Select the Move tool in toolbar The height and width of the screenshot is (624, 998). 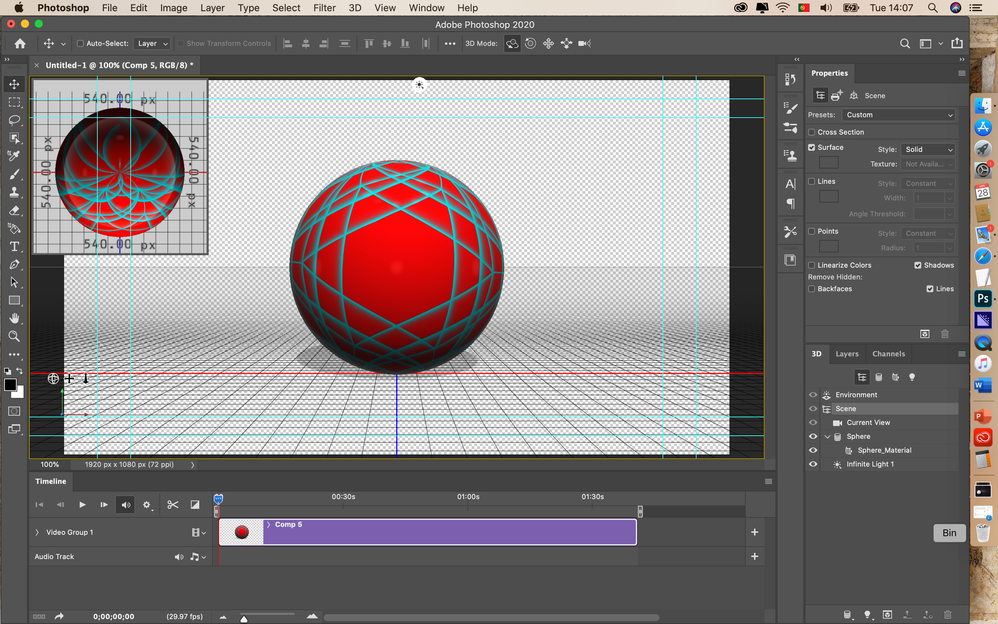[x=14, y=84]
